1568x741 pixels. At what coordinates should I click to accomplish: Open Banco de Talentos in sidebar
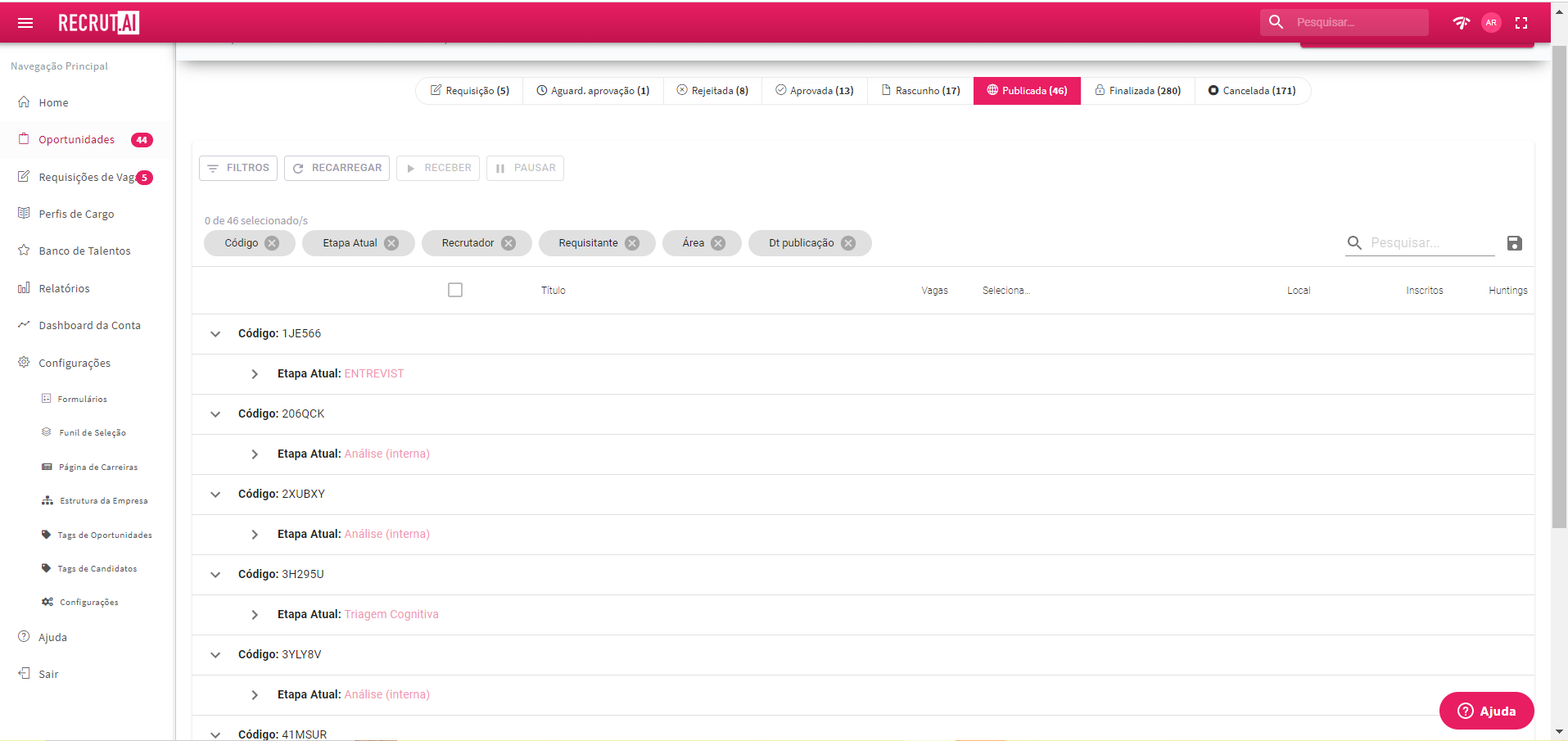pos(84,251)
